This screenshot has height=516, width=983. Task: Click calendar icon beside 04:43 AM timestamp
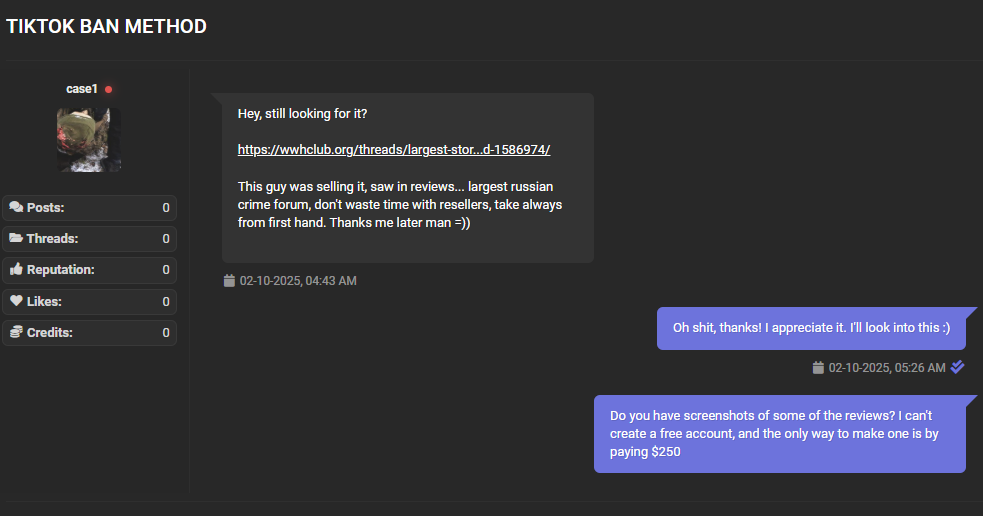(229, 280)
